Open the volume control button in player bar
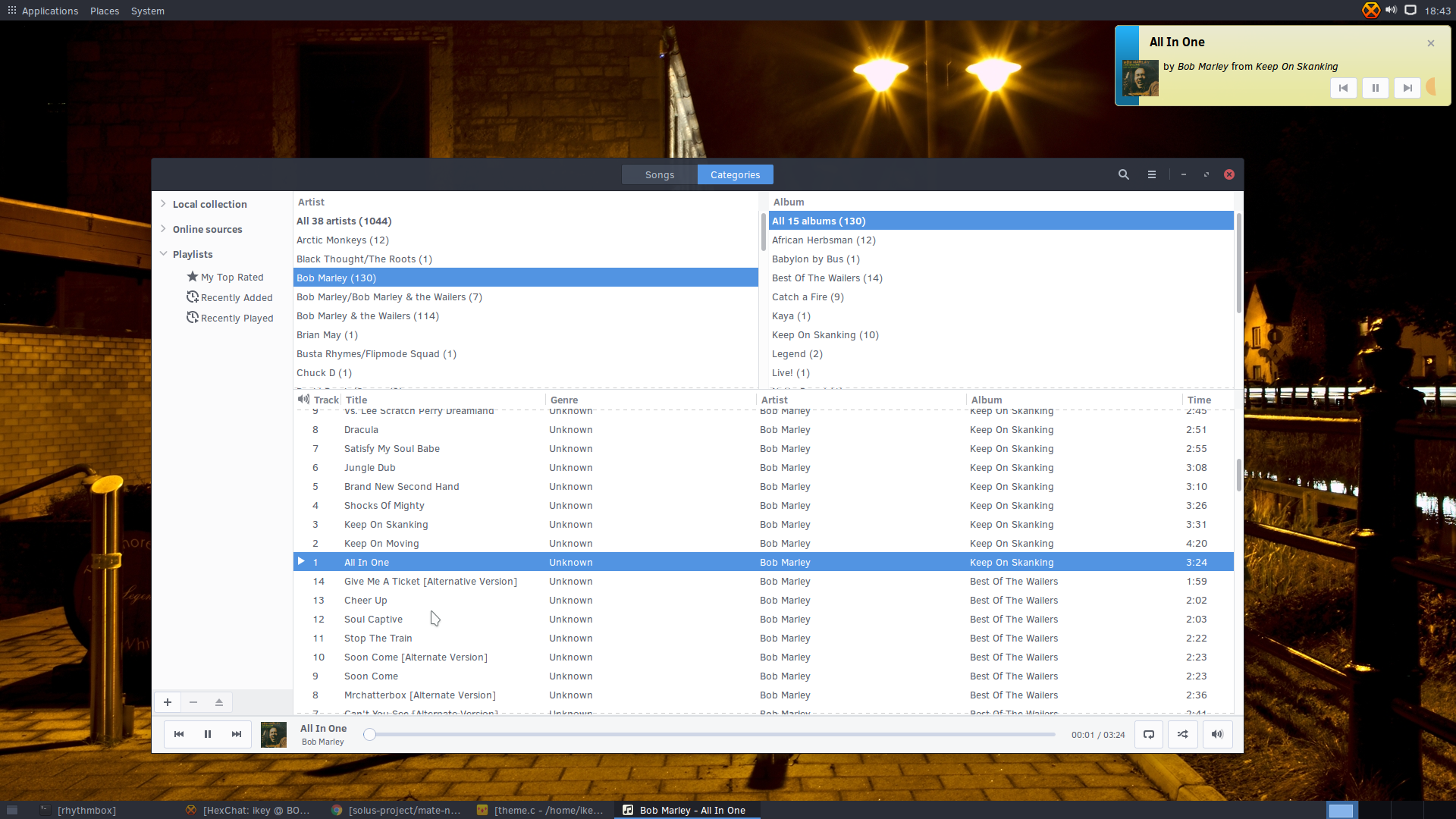 [x=1217, y=734]
